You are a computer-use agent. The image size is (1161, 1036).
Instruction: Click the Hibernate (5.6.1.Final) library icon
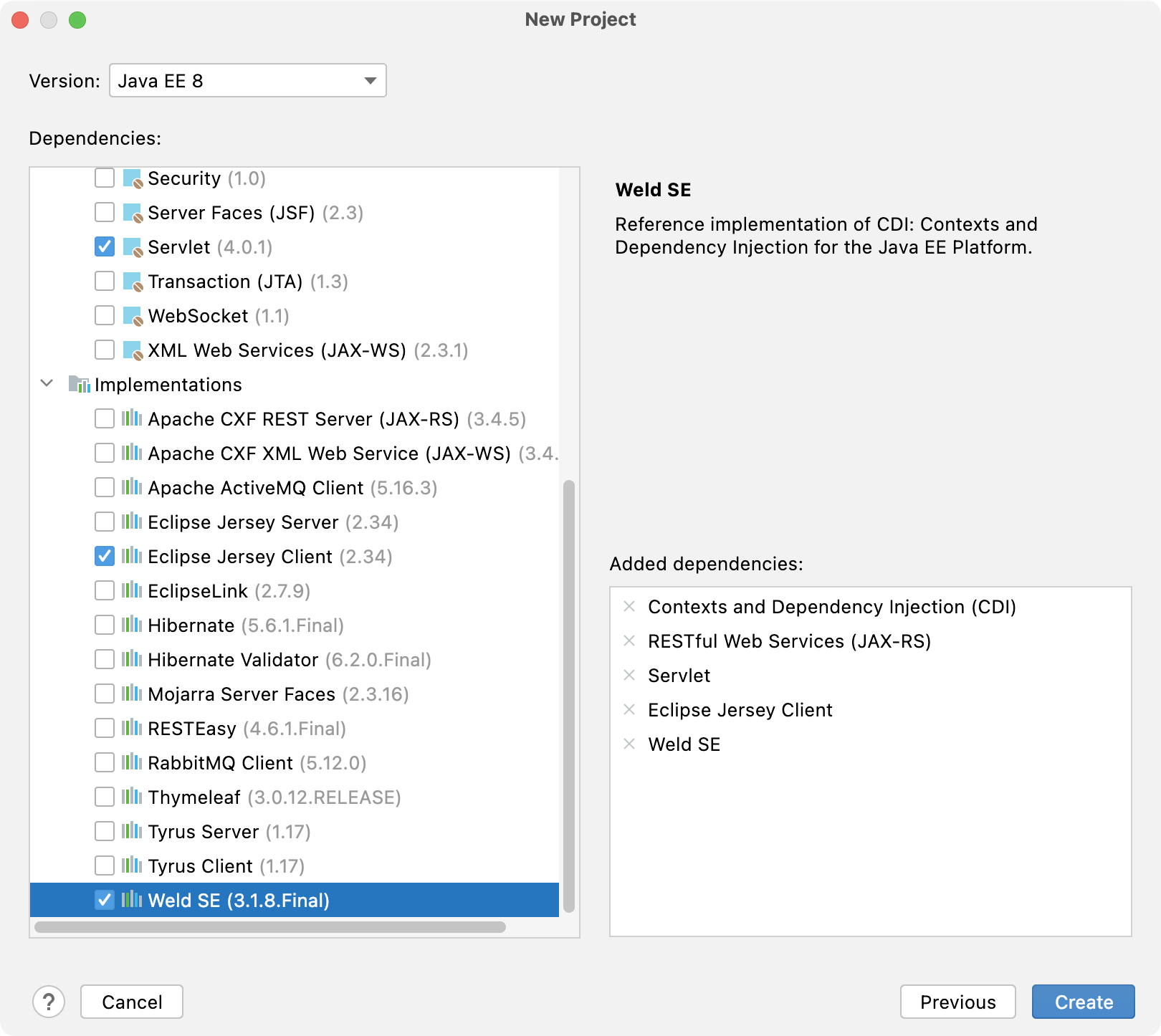pyautogui.click(x=132, y=625)
